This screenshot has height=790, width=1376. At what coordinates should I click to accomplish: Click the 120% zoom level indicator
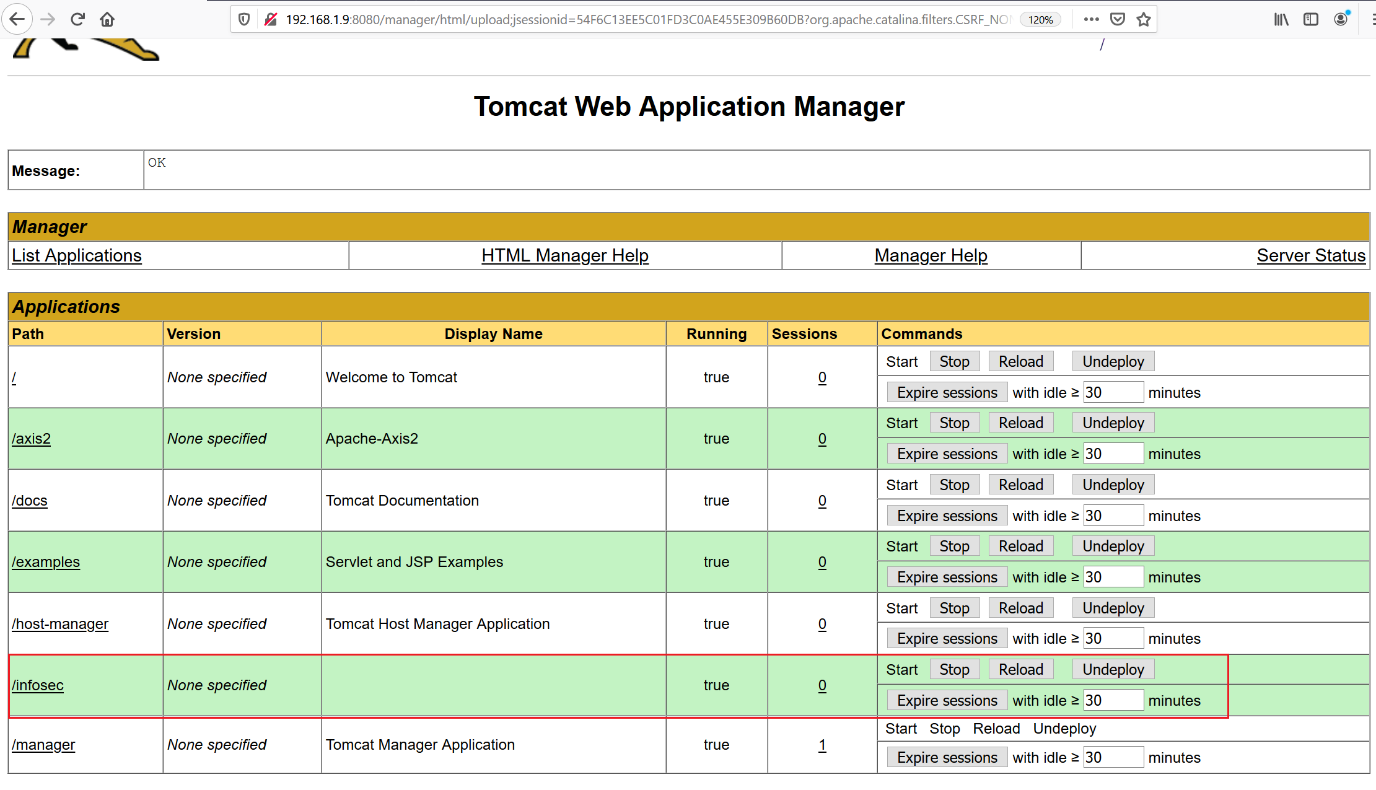point(1040,19)
